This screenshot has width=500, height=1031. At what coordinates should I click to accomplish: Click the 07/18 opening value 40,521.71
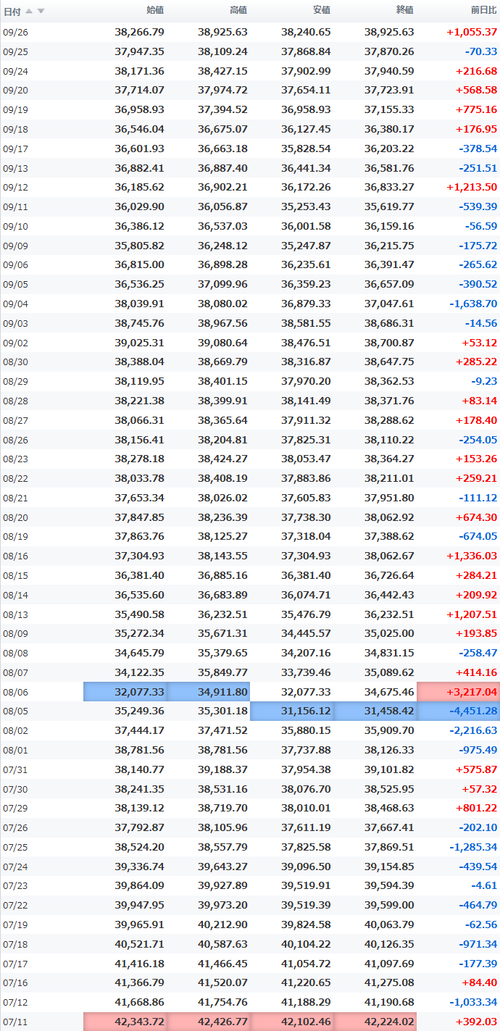click(139, 944)
